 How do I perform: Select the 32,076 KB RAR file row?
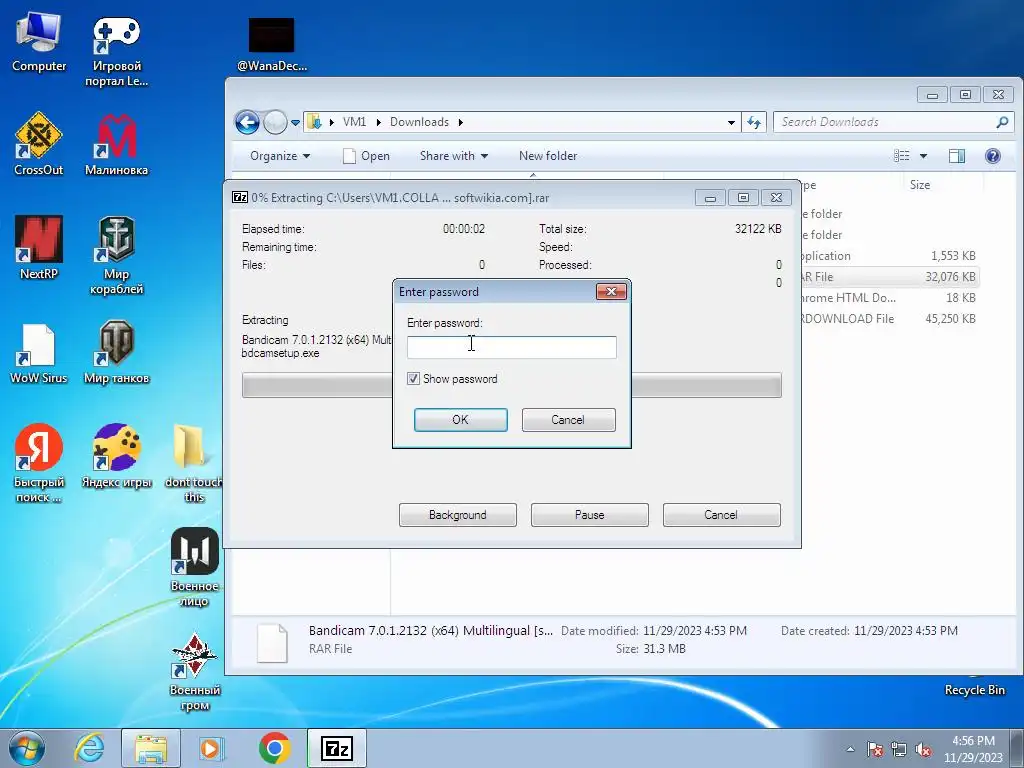tap(889, 277)
